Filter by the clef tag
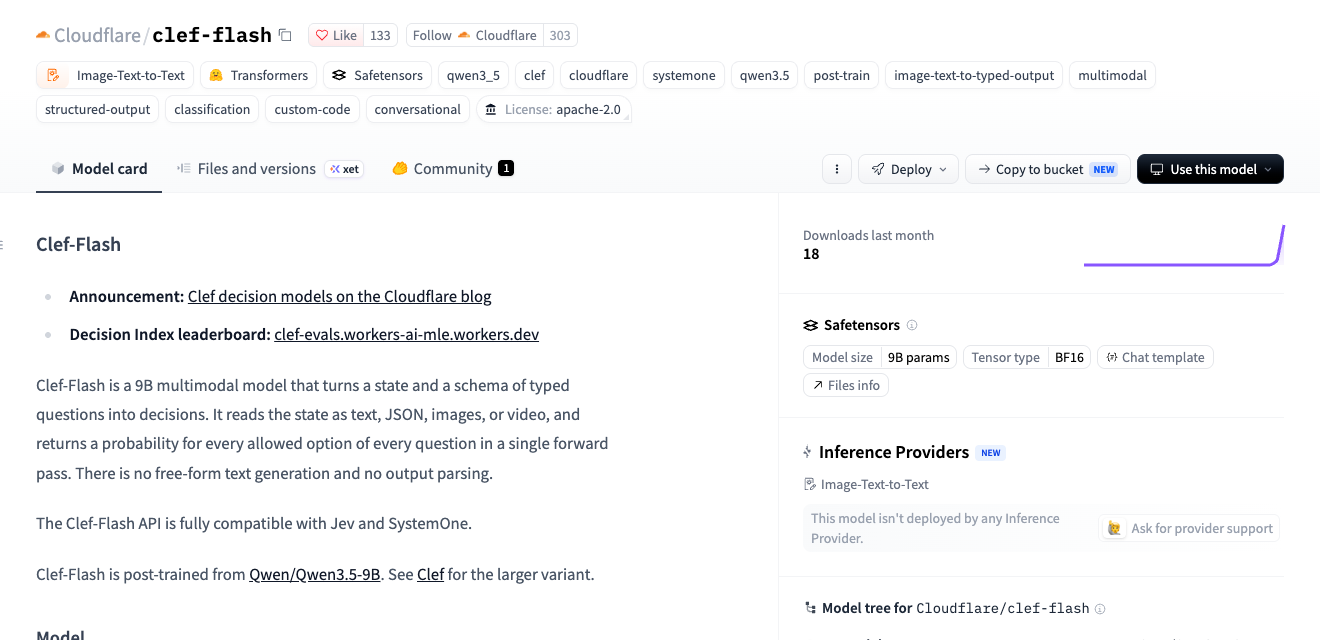Screen dimensions: 1320x640 coord(534,75)
